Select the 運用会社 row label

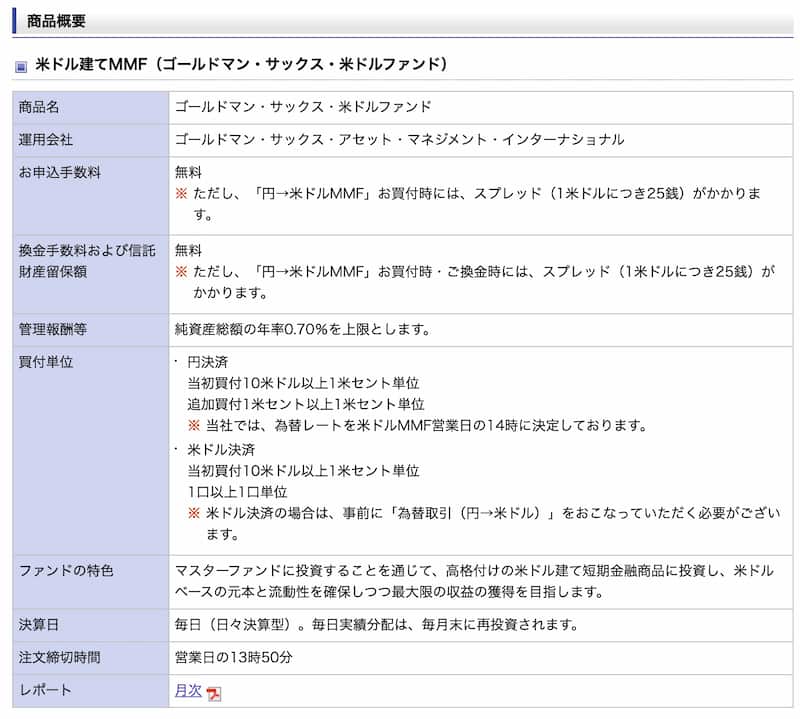click(x=46, y=139)
